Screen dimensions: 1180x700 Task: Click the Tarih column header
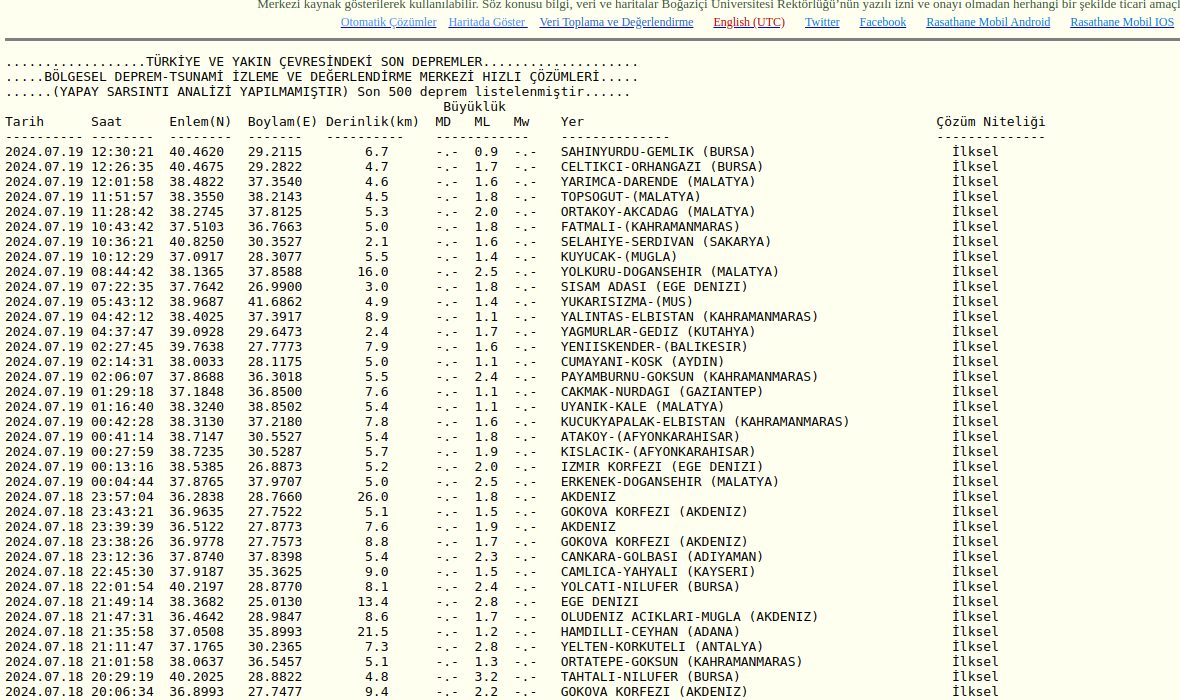click(x=25, y=122)
